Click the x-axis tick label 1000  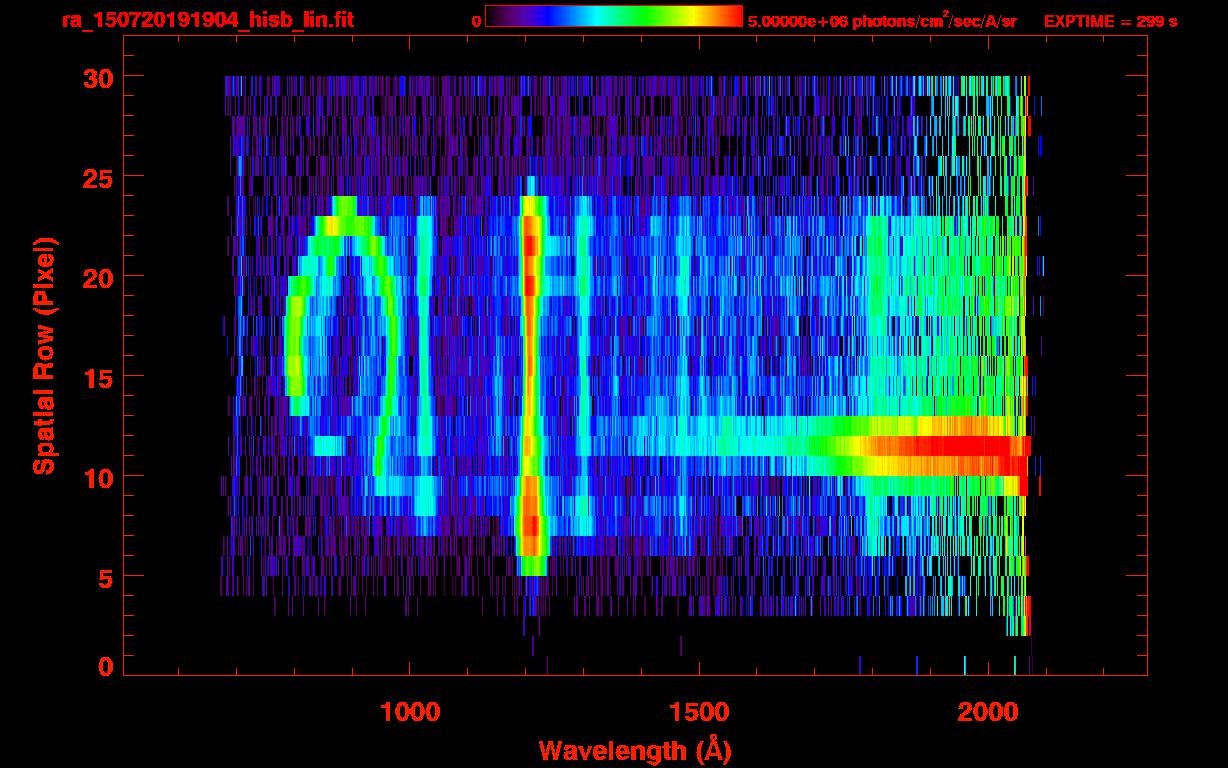click(x=410, y=712)
